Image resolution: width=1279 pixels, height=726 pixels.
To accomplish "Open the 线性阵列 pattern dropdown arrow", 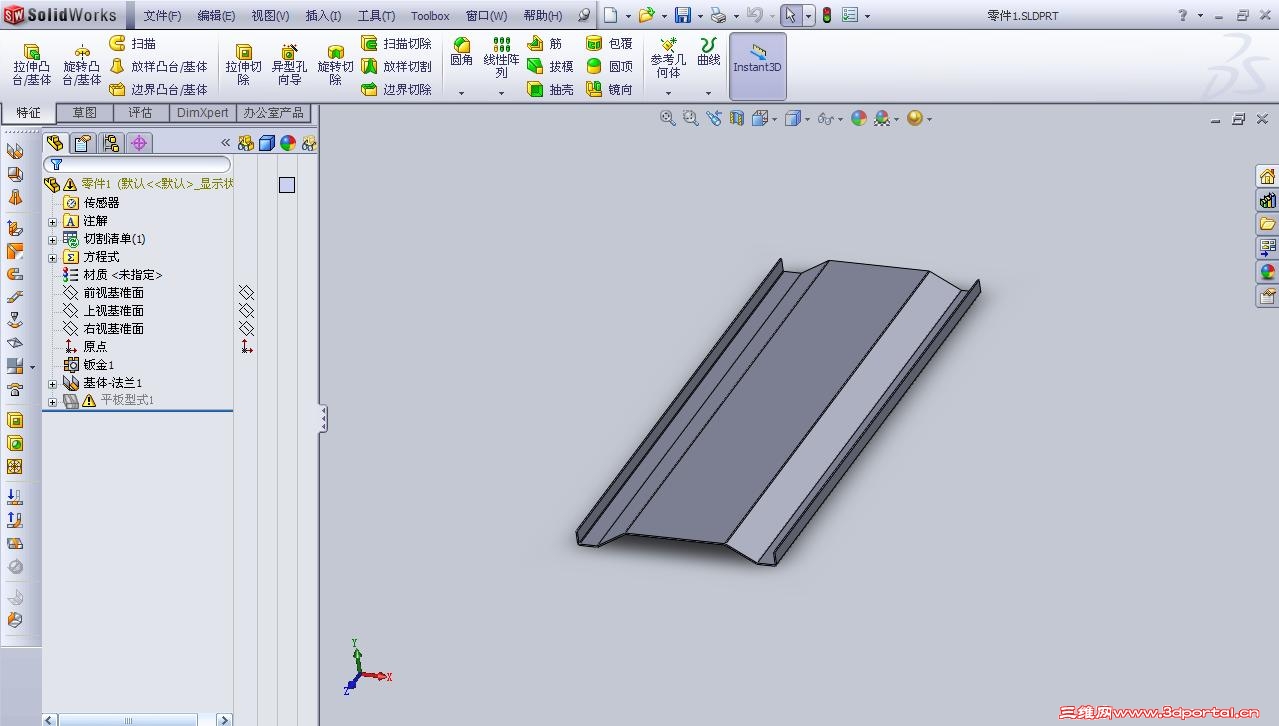I will pos(501,93).
